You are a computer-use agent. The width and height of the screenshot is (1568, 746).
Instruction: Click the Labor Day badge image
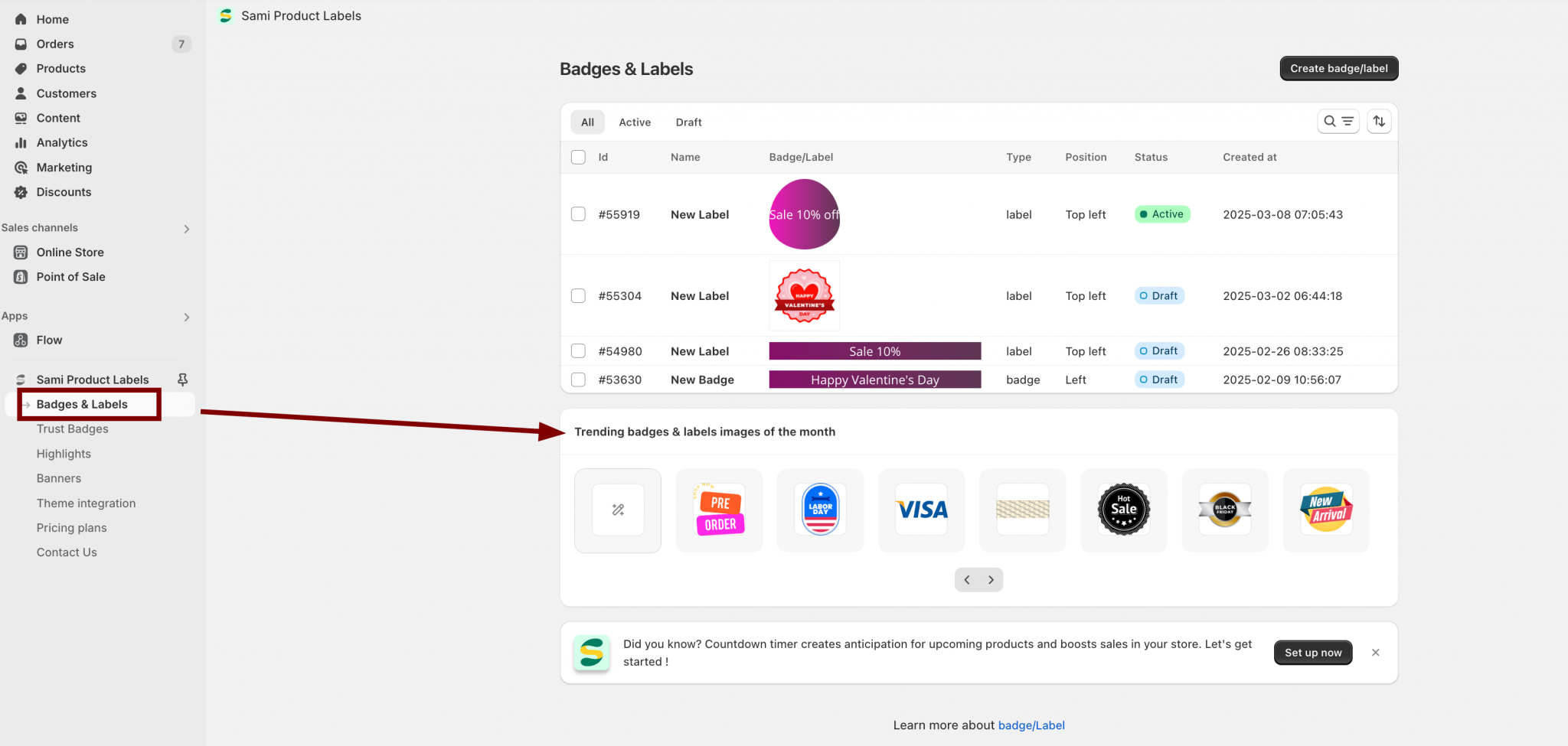point(820,510)
